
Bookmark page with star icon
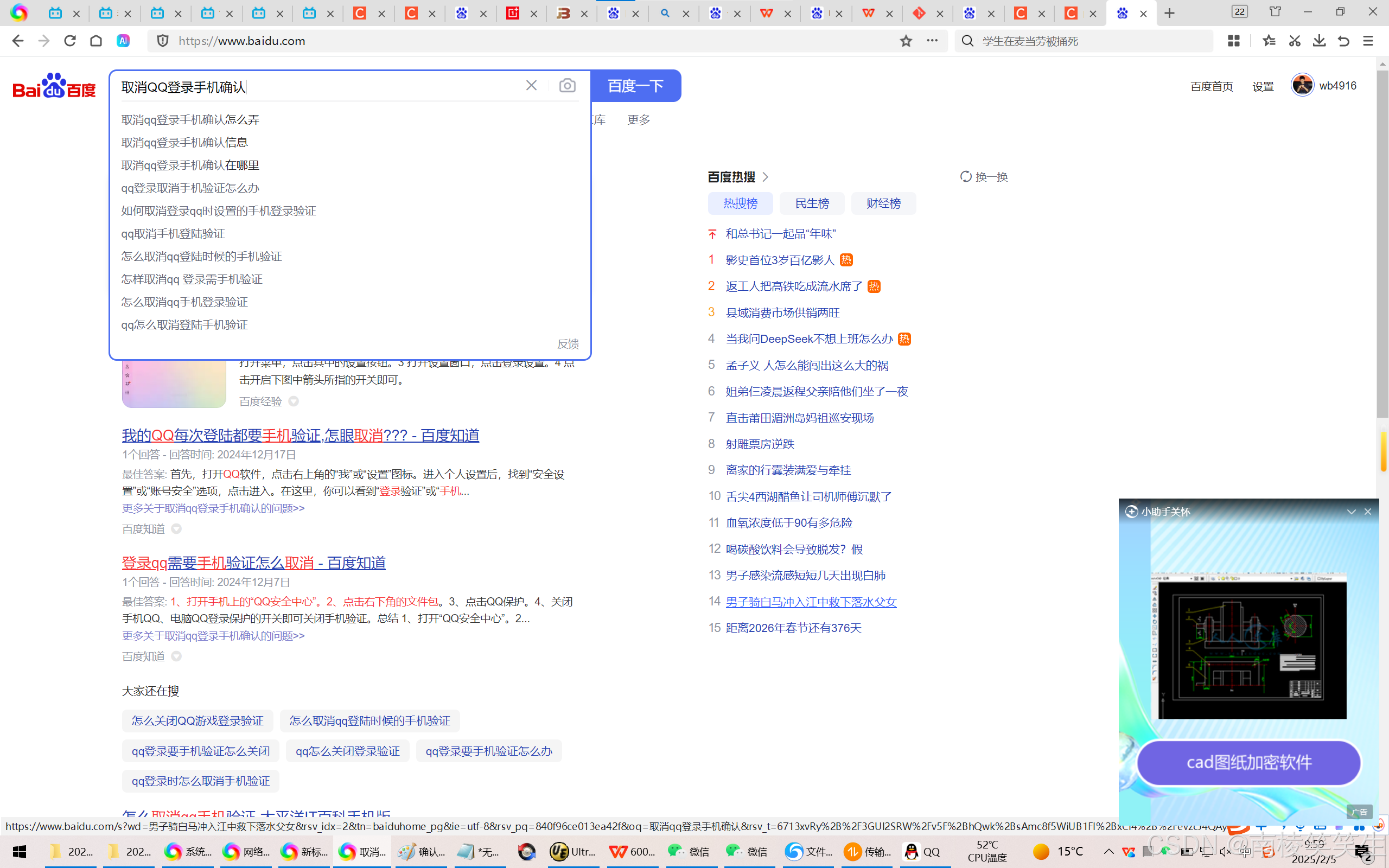tap(906, 41)
